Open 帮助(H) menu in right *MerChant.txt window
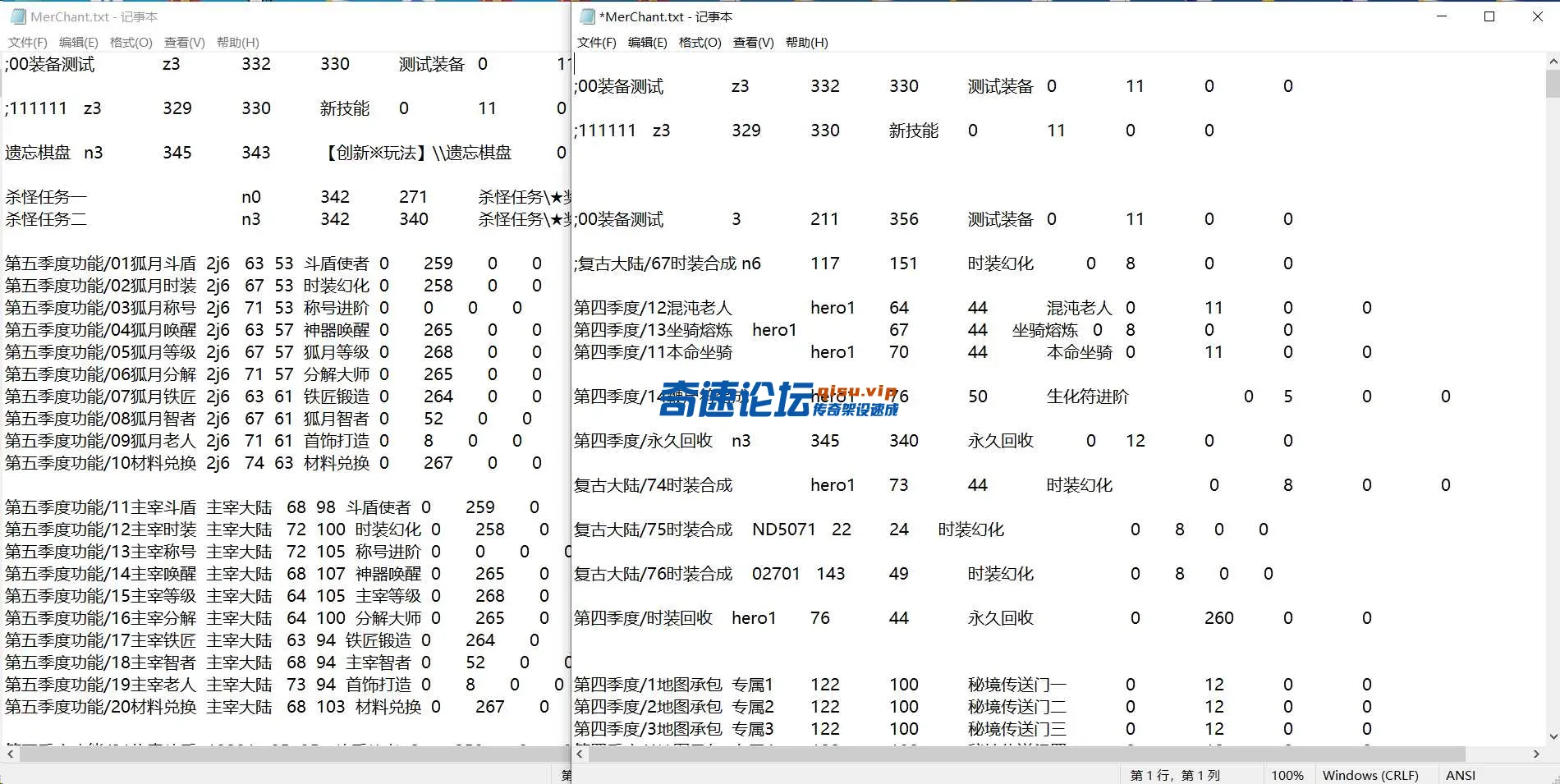The height and width of the screenshot is (784, 1560). (x=807, y=42)
